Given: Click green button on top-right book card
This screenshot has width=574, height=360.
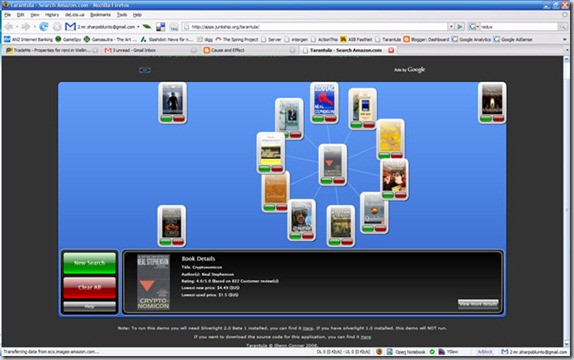Looking at the screenshot, I should pyautogui.click(x=486, y=119).
